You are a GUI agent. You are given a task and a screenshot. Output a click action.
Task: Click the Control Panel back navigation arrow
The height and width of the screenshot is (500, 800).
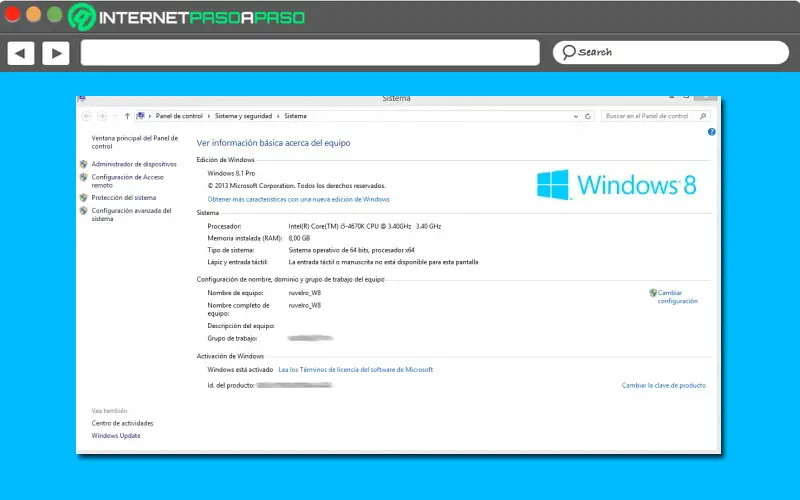click(87, 116)
